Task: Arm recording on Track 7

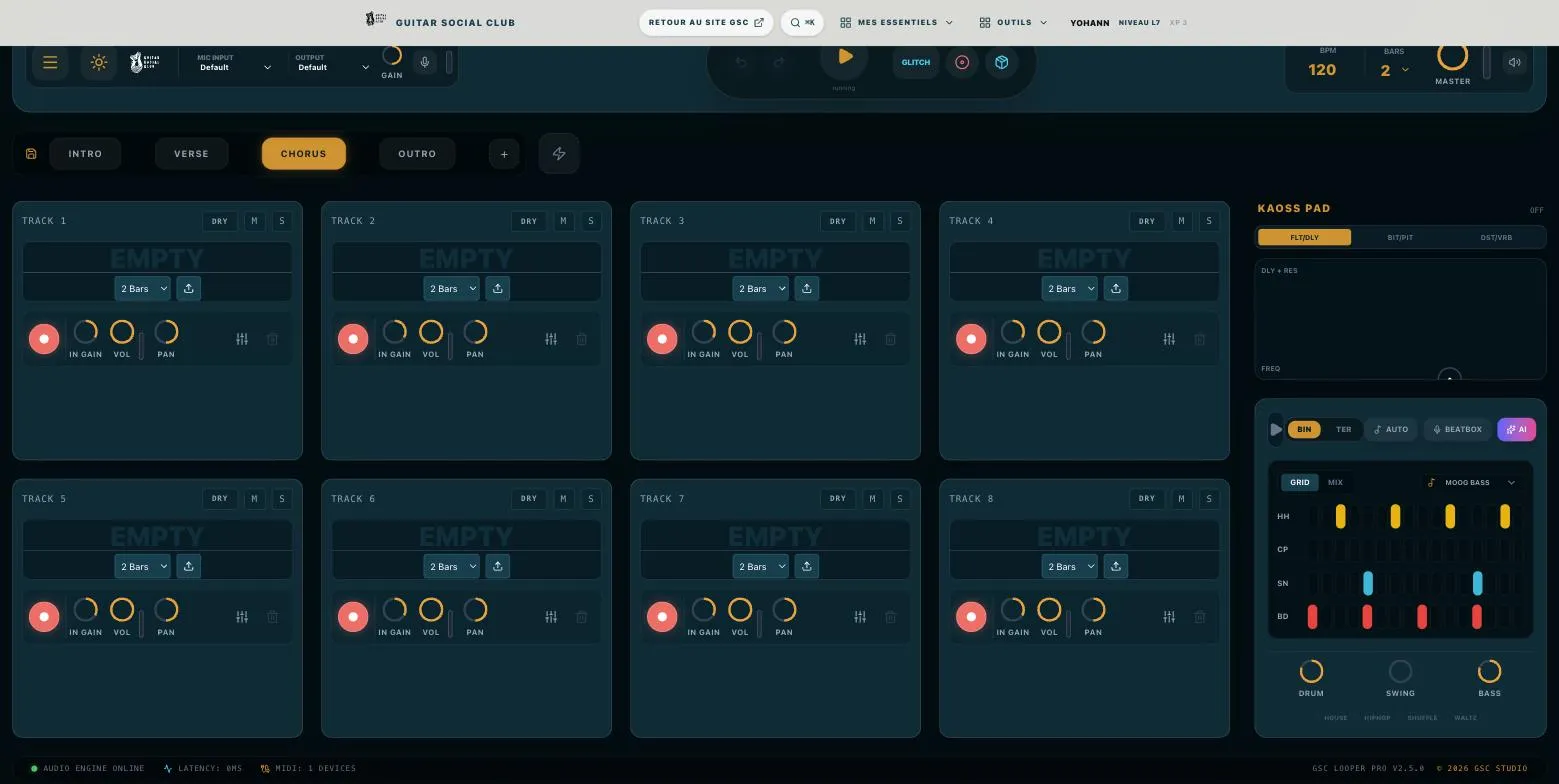Action: tap(662, 617)
